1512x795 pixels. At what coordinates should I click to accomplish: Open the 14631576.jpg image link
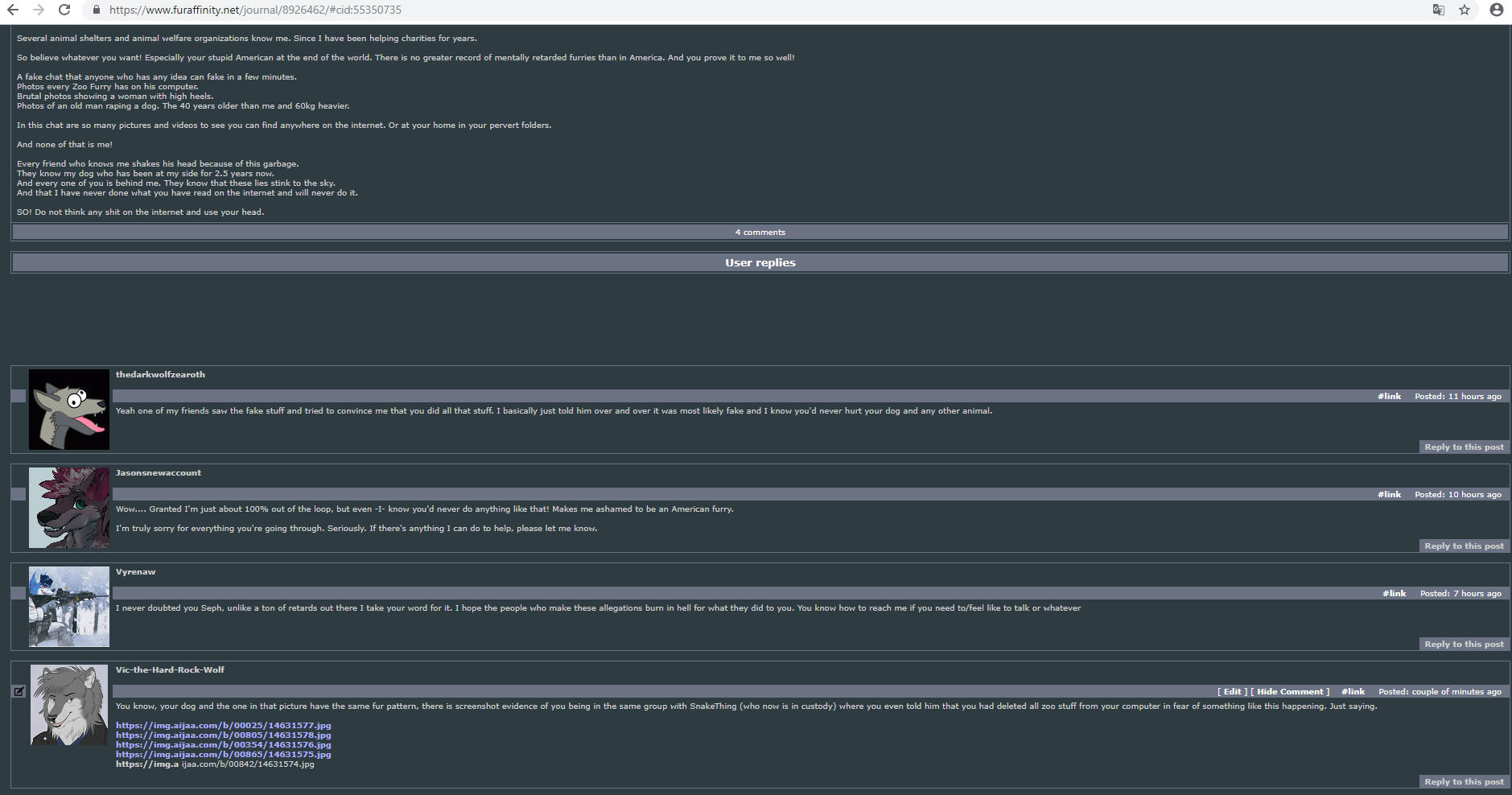point(224,744)
